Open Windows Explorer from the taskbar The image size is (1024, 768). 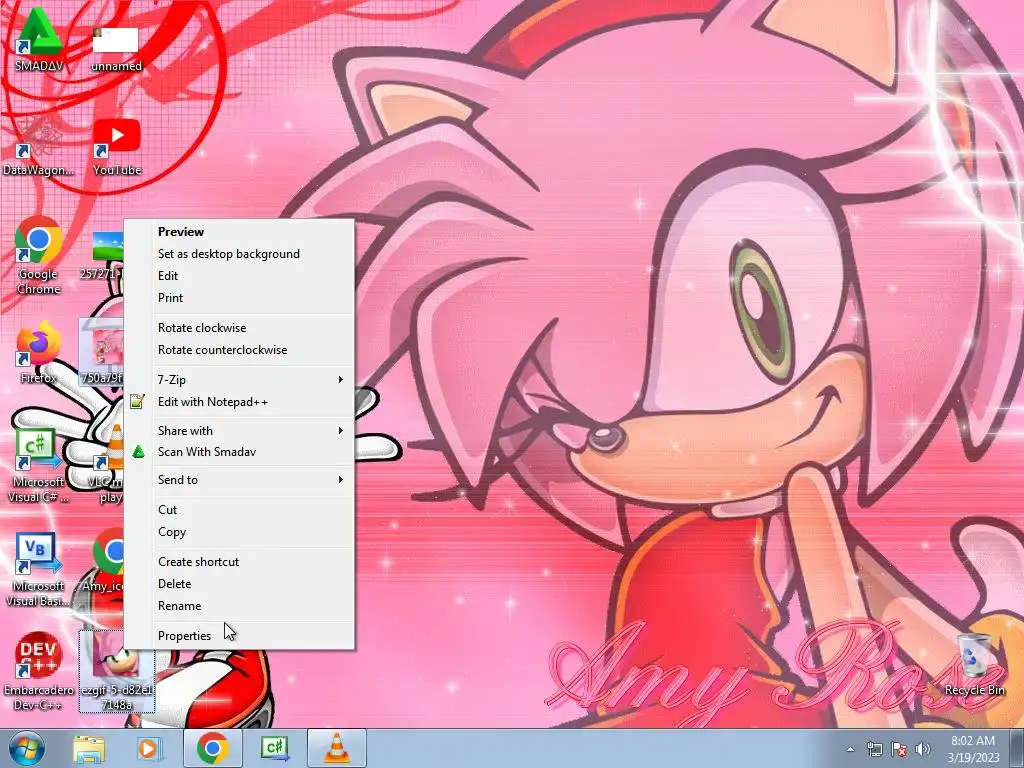(x=89, y=748)
